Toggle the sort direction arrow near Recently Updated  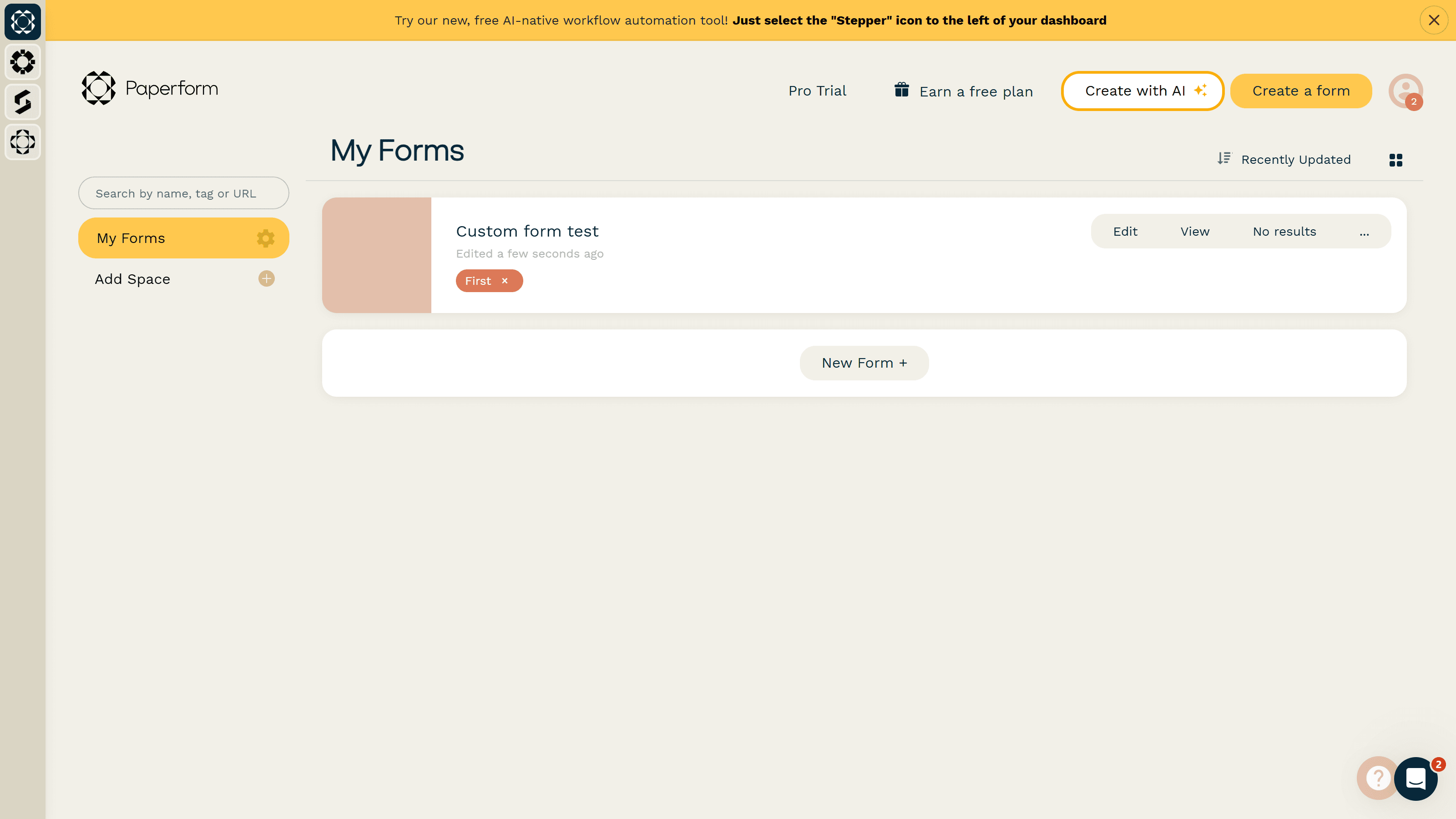(x=1223, y=159)
